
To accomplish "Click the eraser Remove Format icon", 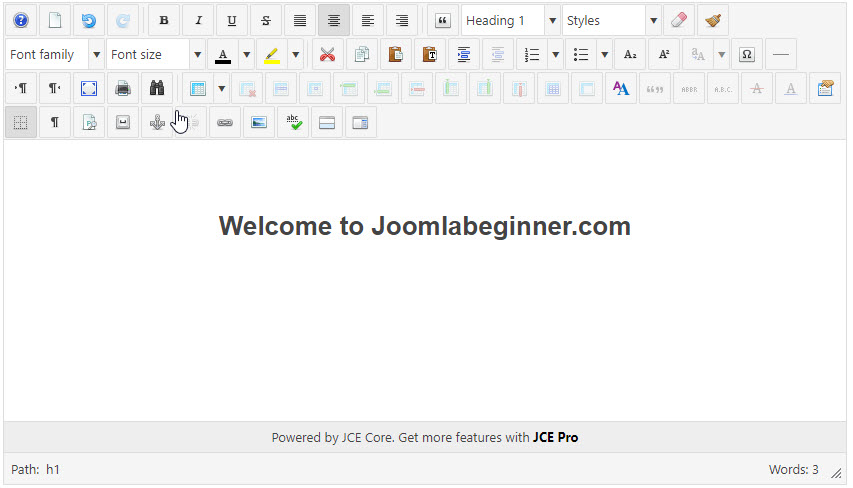I will 679,21.
